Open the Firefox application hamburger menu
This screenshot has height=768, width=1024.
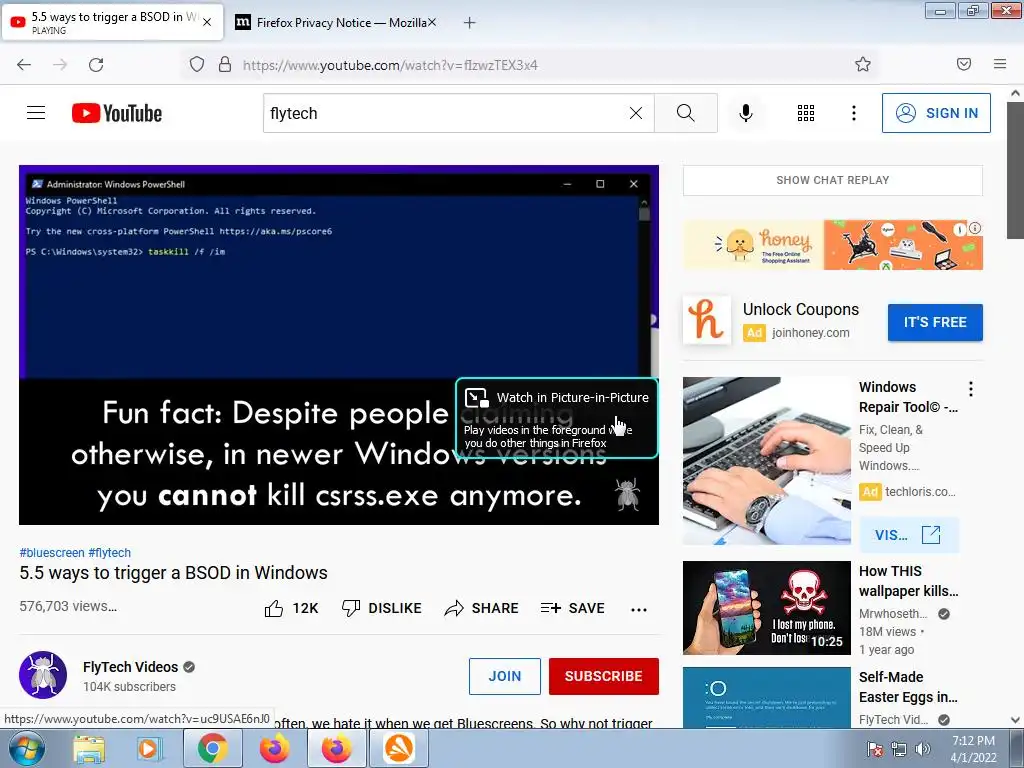tap(1000, 64)
